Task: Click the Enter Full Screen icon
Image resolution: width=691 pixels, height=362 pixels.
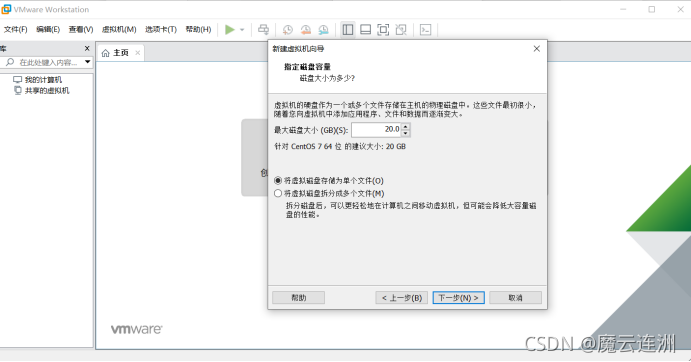Action: [x=383, y=30]
